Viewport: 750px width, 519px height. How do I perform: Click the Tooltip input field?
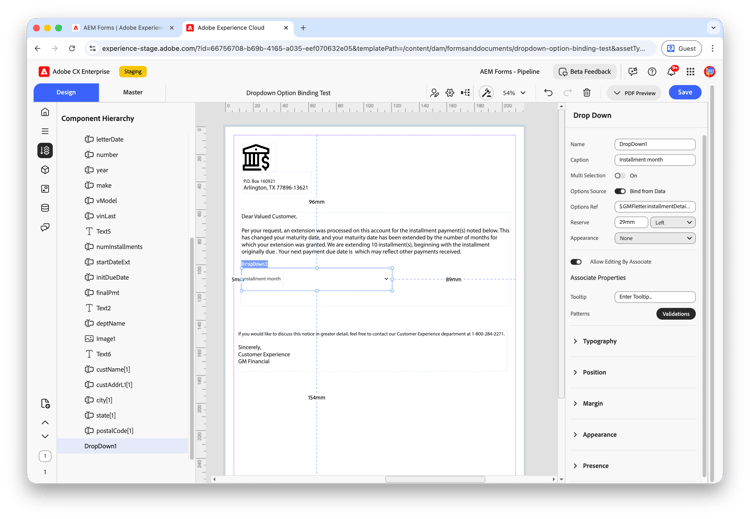[655, 297]
